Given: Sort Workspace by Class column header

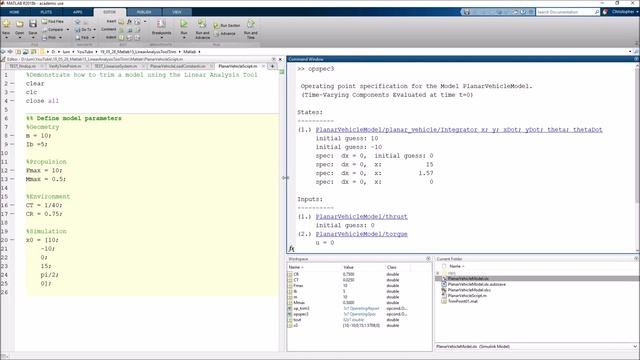Looking at the screenshot, I should pyautogui.click(x=391, y=267).
